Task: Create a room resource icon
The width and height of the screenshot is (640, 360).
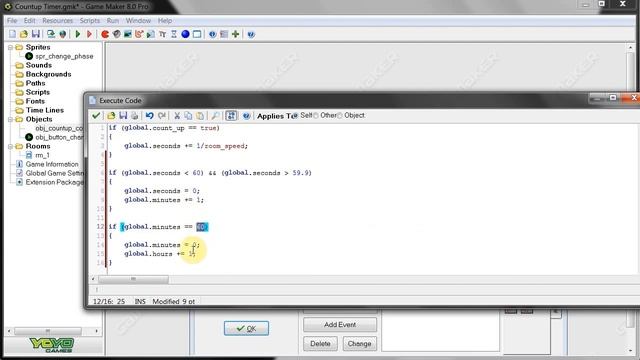Action: tap(197, 34)
